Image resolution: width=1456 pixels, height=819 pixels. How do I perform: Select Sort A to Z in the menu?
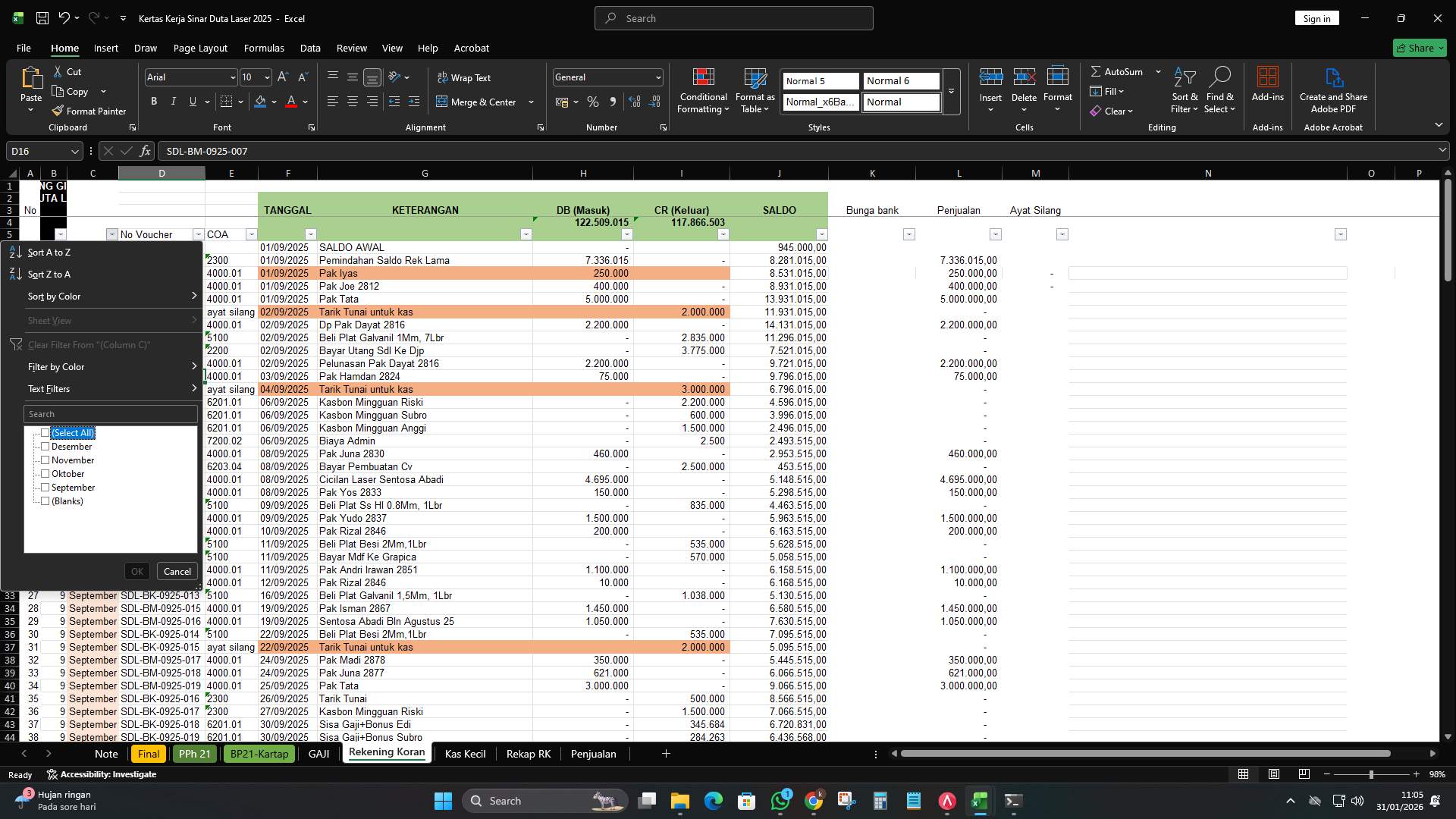50,252
